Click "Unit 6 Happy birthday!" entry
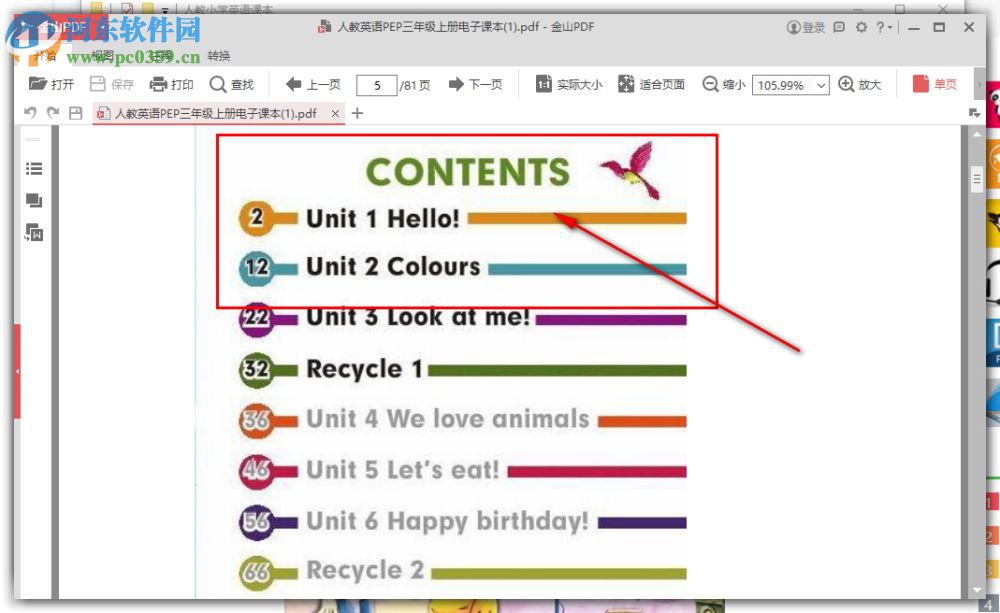Screen dimensions: 1000x613 click(x=447, y=521)
